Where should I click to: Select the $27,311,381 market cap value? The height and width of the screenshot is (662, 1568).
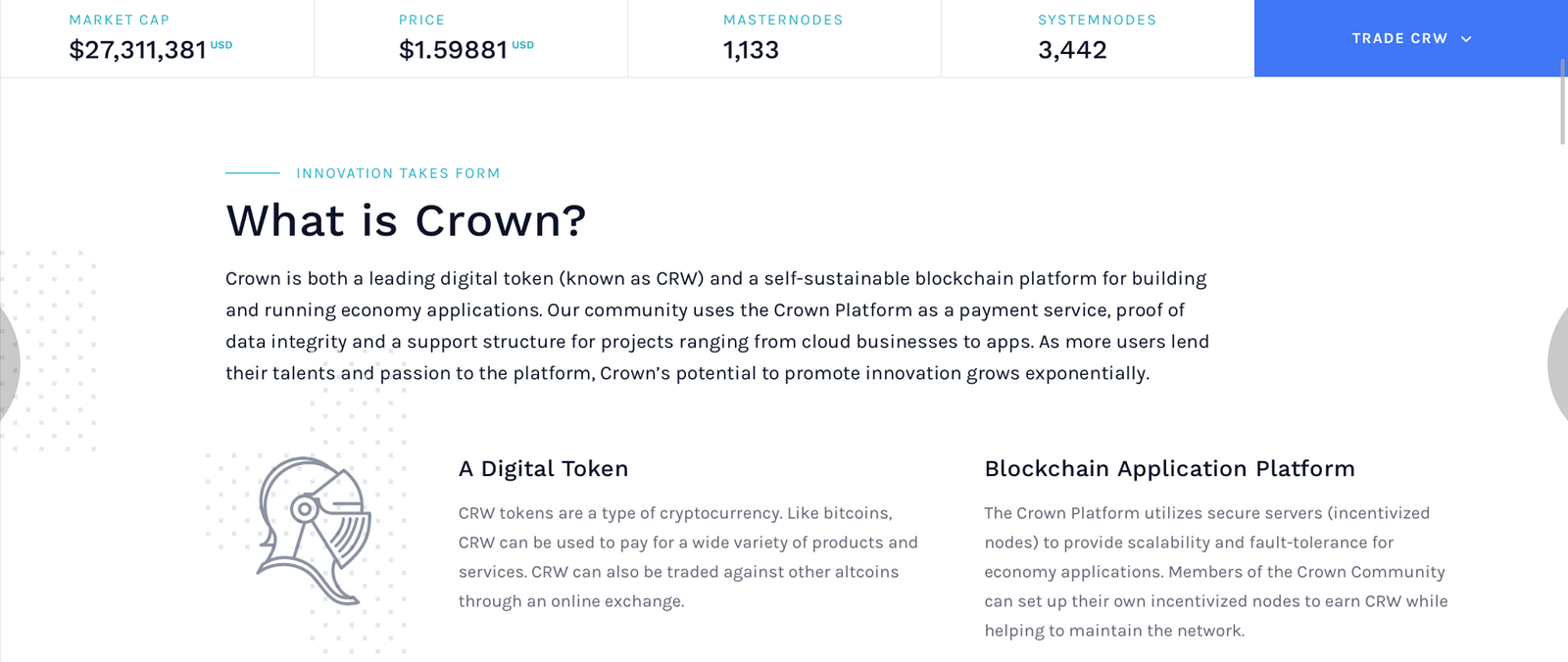click(x=137, y=50)
